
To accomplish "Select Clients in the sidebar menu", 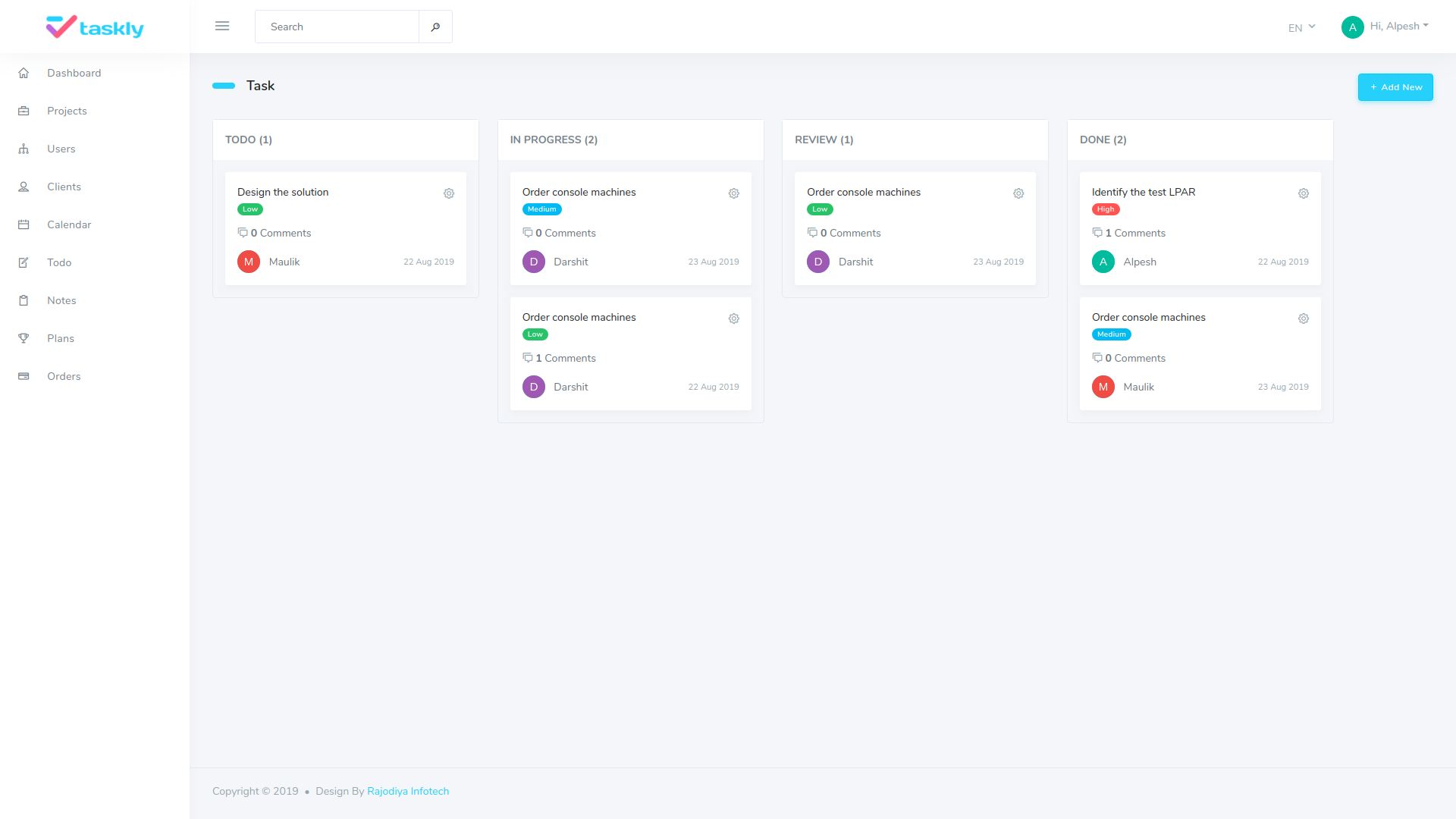I will [64, 187].
